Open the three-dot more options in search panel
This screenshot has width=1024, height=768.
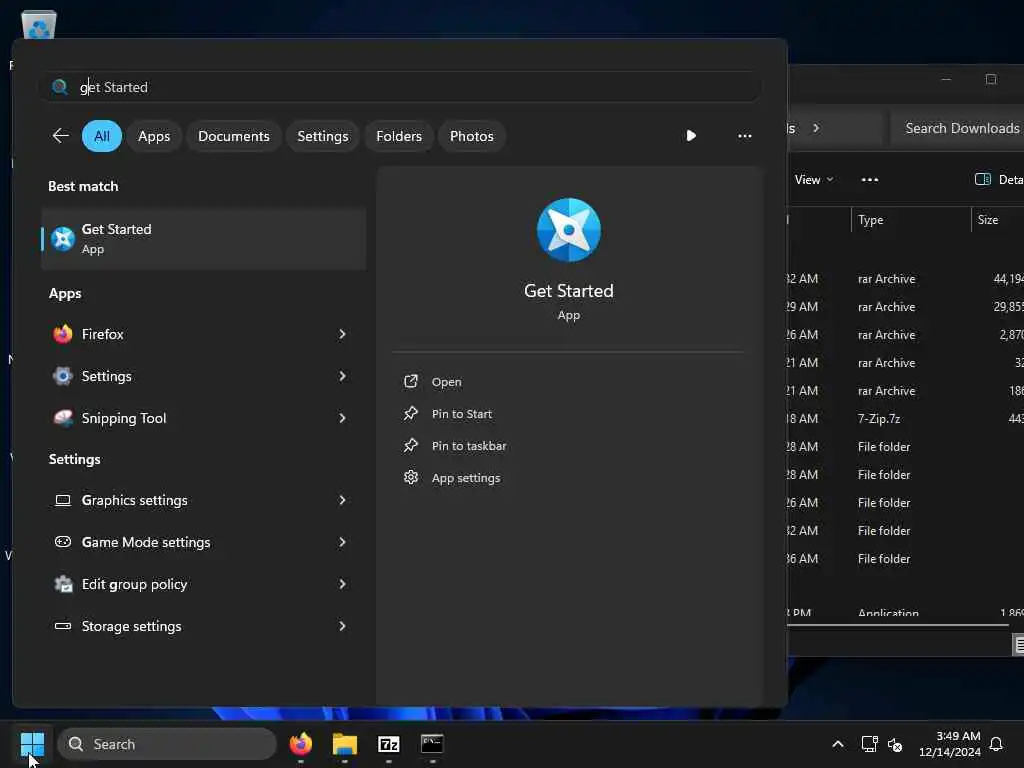(x=744, y=136)
